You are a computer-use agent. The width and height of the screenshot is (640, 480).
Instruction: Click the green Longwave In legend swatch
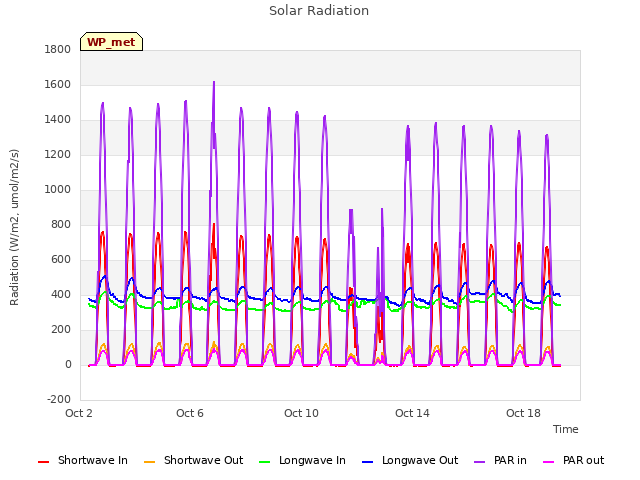[264, 462]
